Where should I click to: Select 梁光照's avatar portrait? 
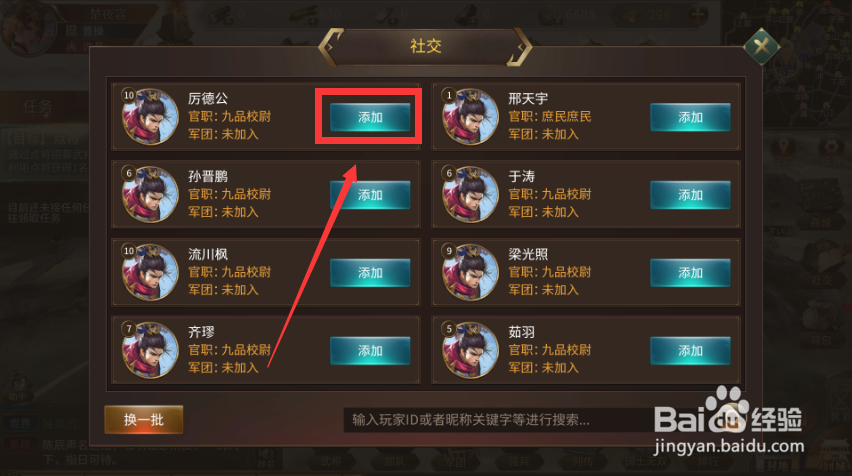tap(470, 272)
